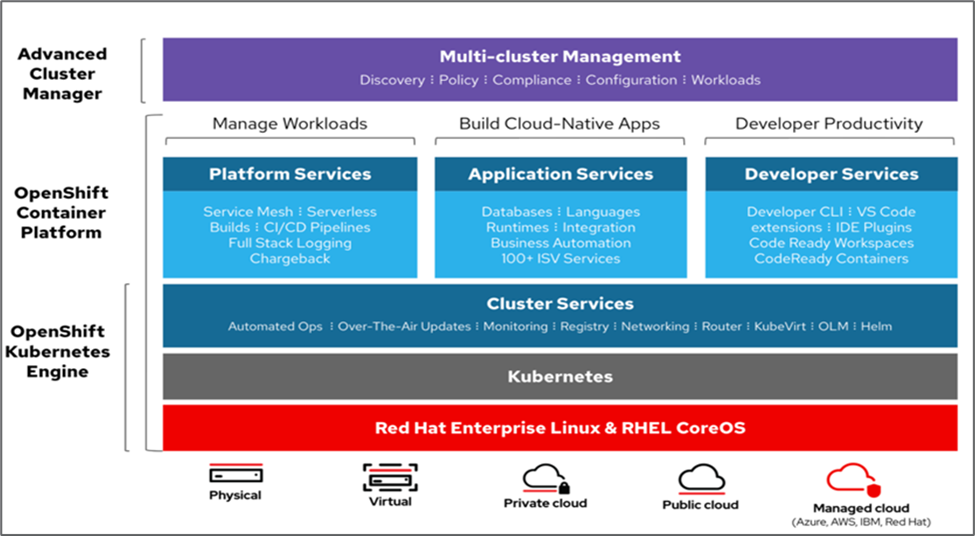
Task: Click the Service Mesh text
Action: coord(248,212)
